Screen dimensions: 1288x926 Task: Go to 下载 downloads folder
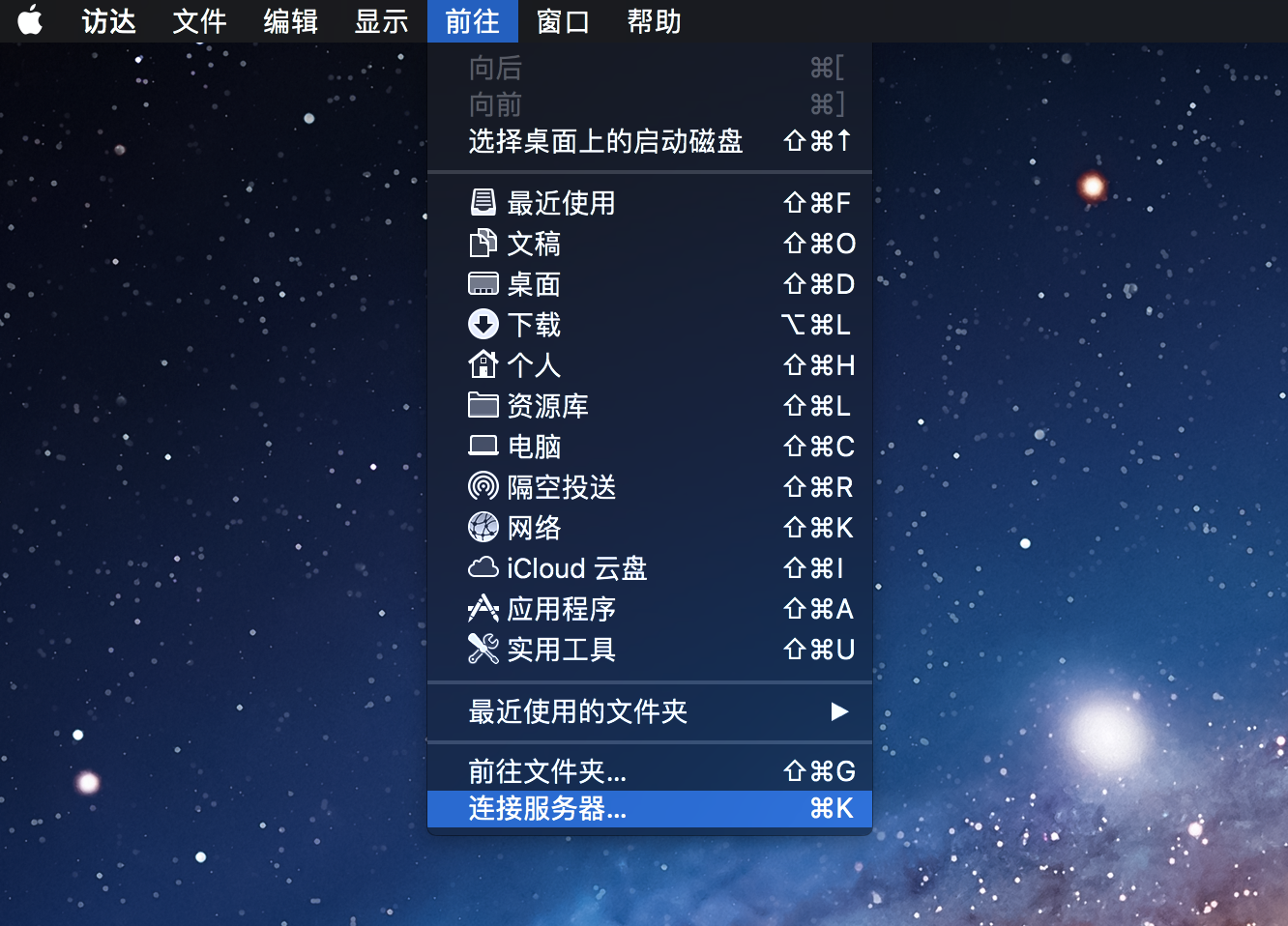[650, 324]
